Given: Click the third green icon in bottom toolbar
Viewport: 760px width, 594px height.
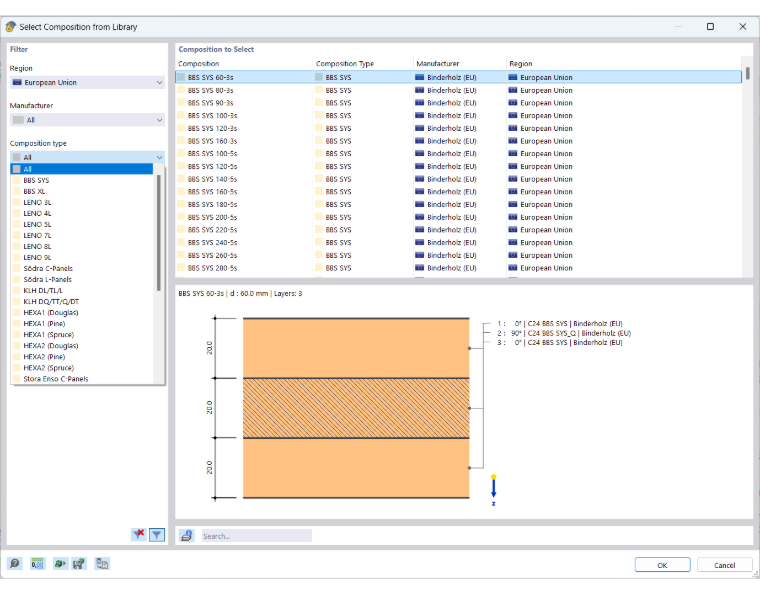Looking at the screenshot, I should (x=60, y=563).
